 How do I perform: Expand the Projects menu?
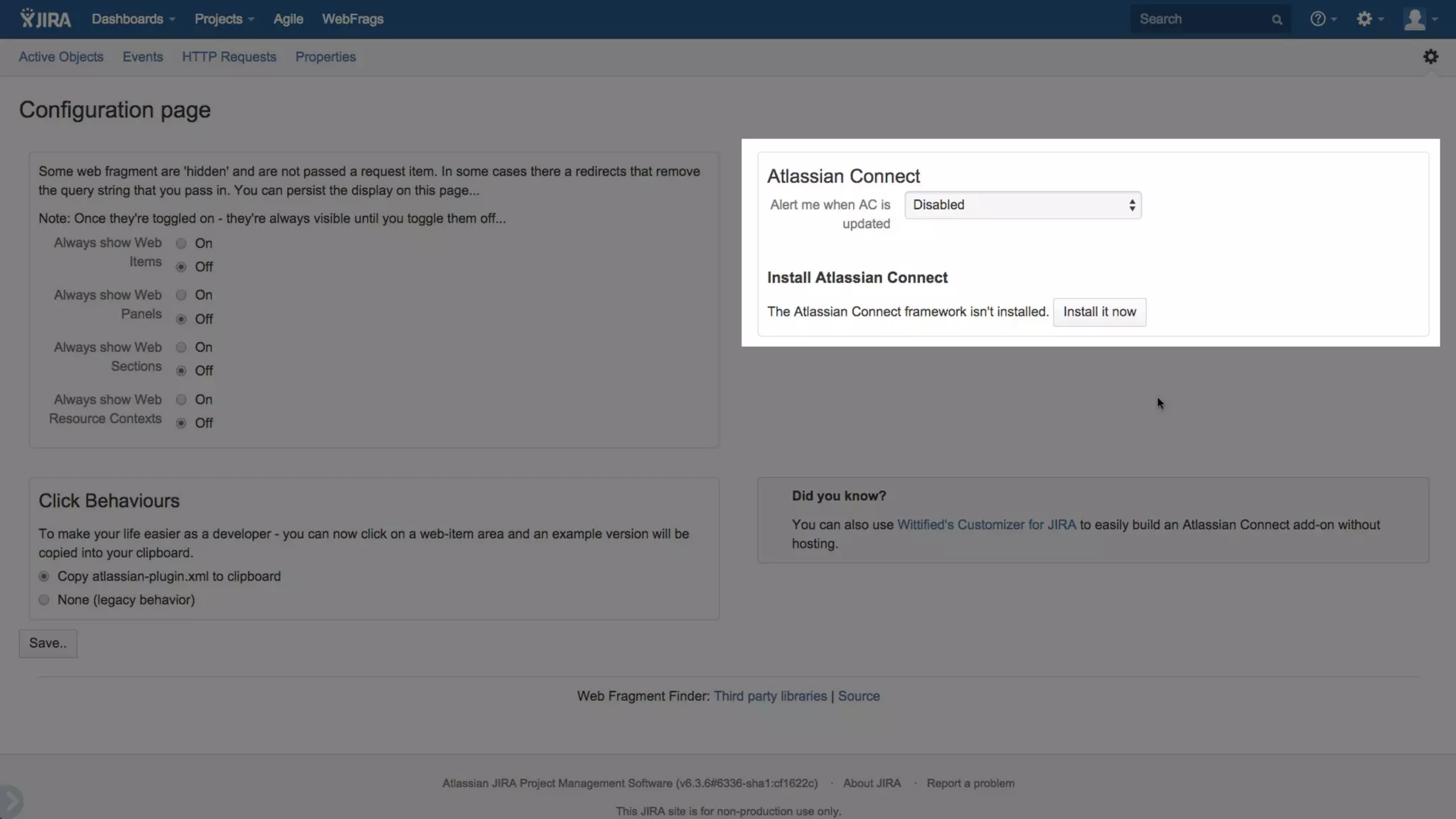pyautogui.click(x=224, y=19)
